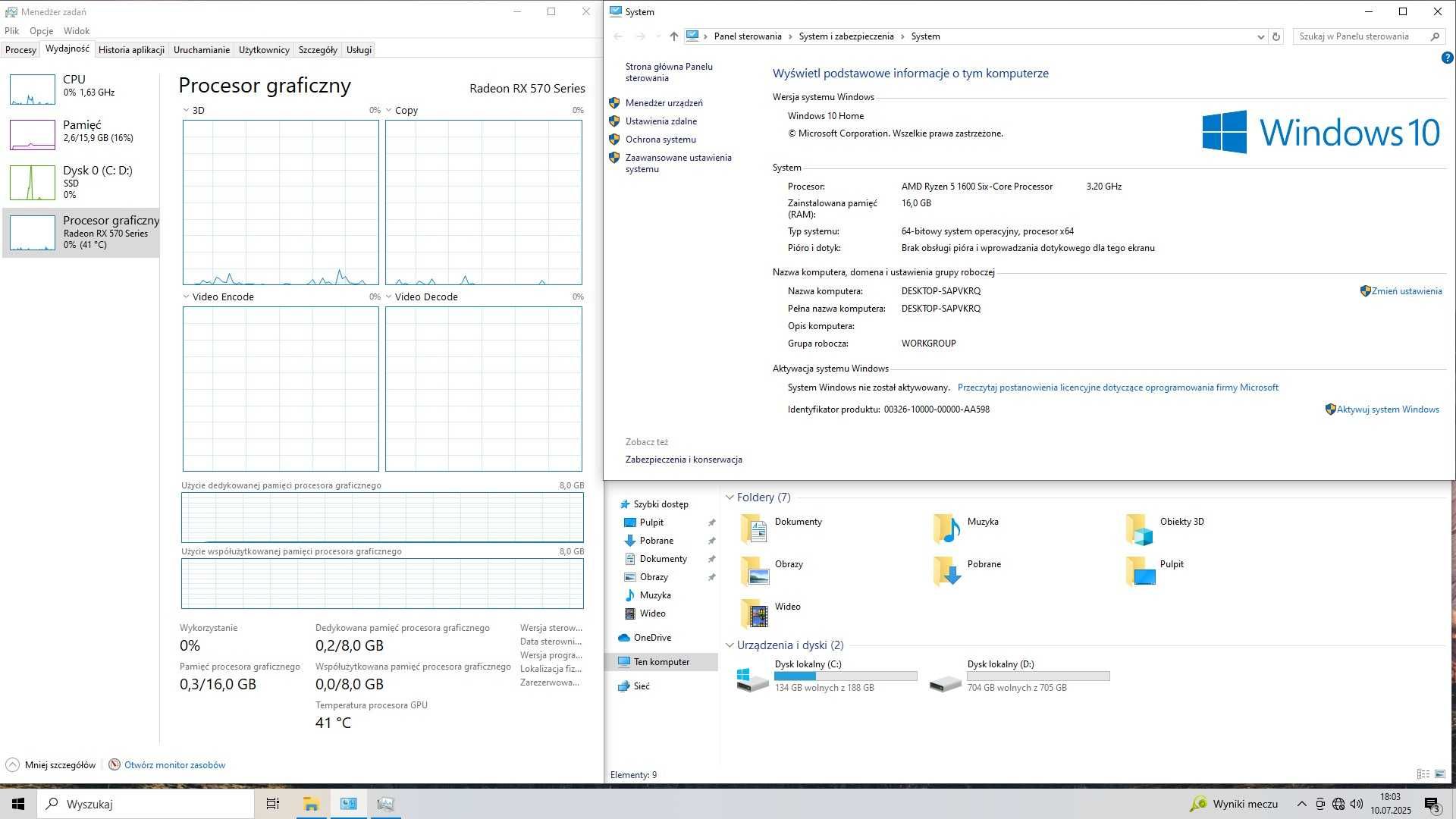Select Dysk lokalny (C:) drive
1456x819 pixels.
[x=827, y=676]
